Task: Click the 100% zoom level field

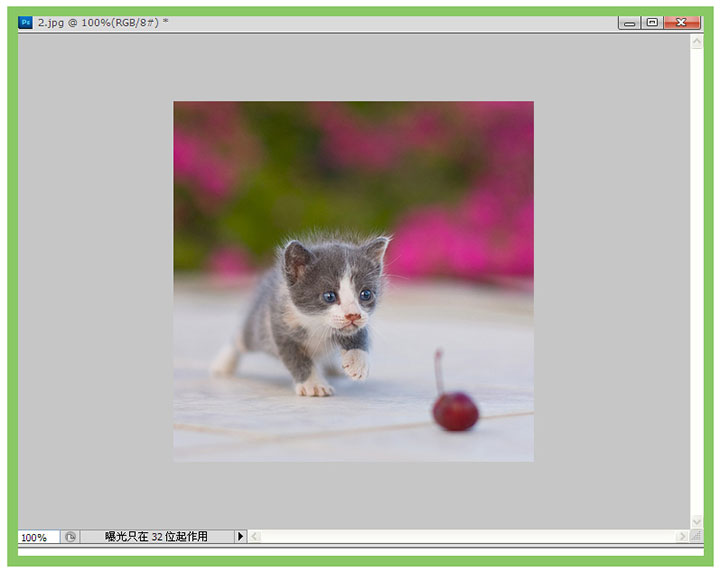Action: point(37,537)
